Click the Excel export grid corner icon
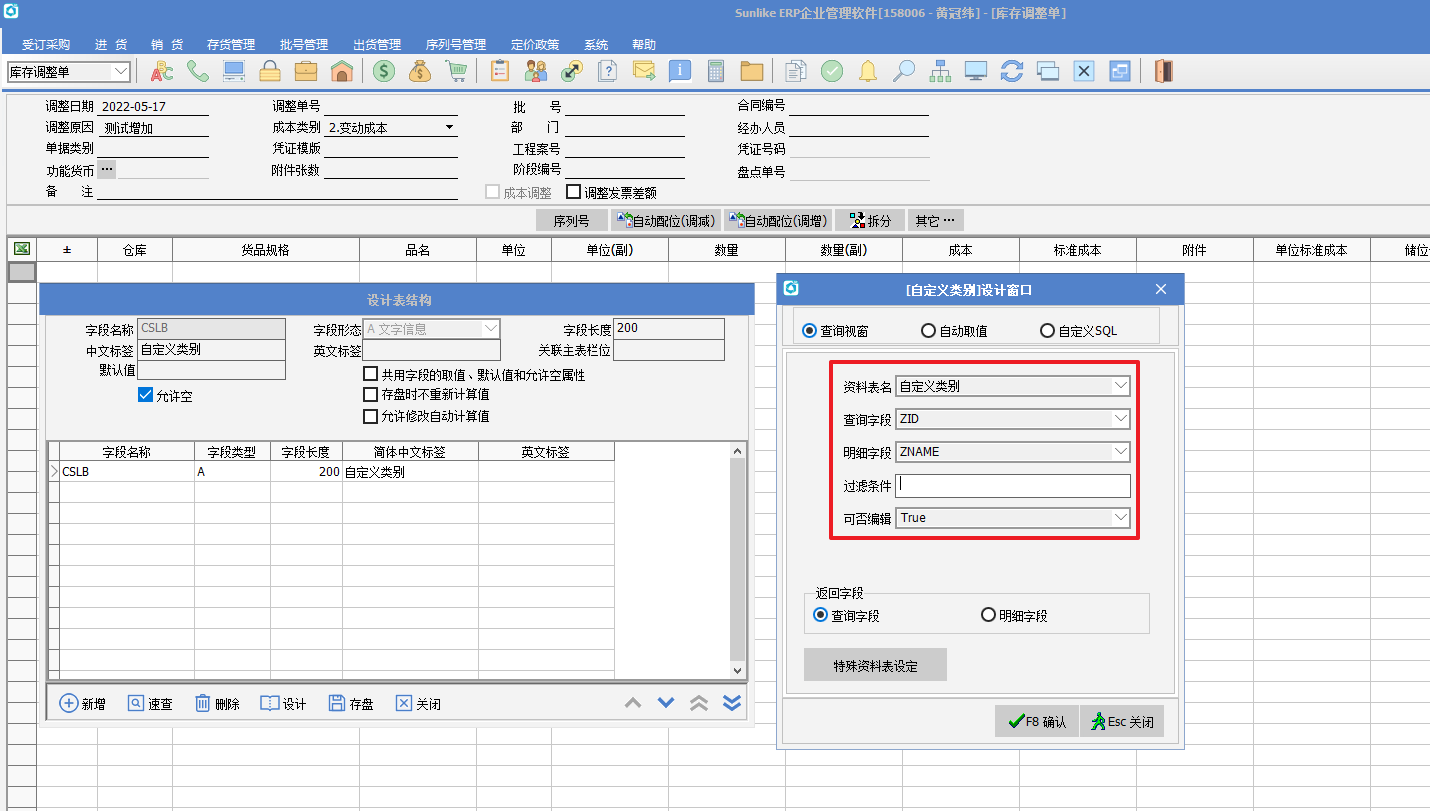Image resolution: width=1430 pixels, height=811 pixels. click(x=21, y=249)
